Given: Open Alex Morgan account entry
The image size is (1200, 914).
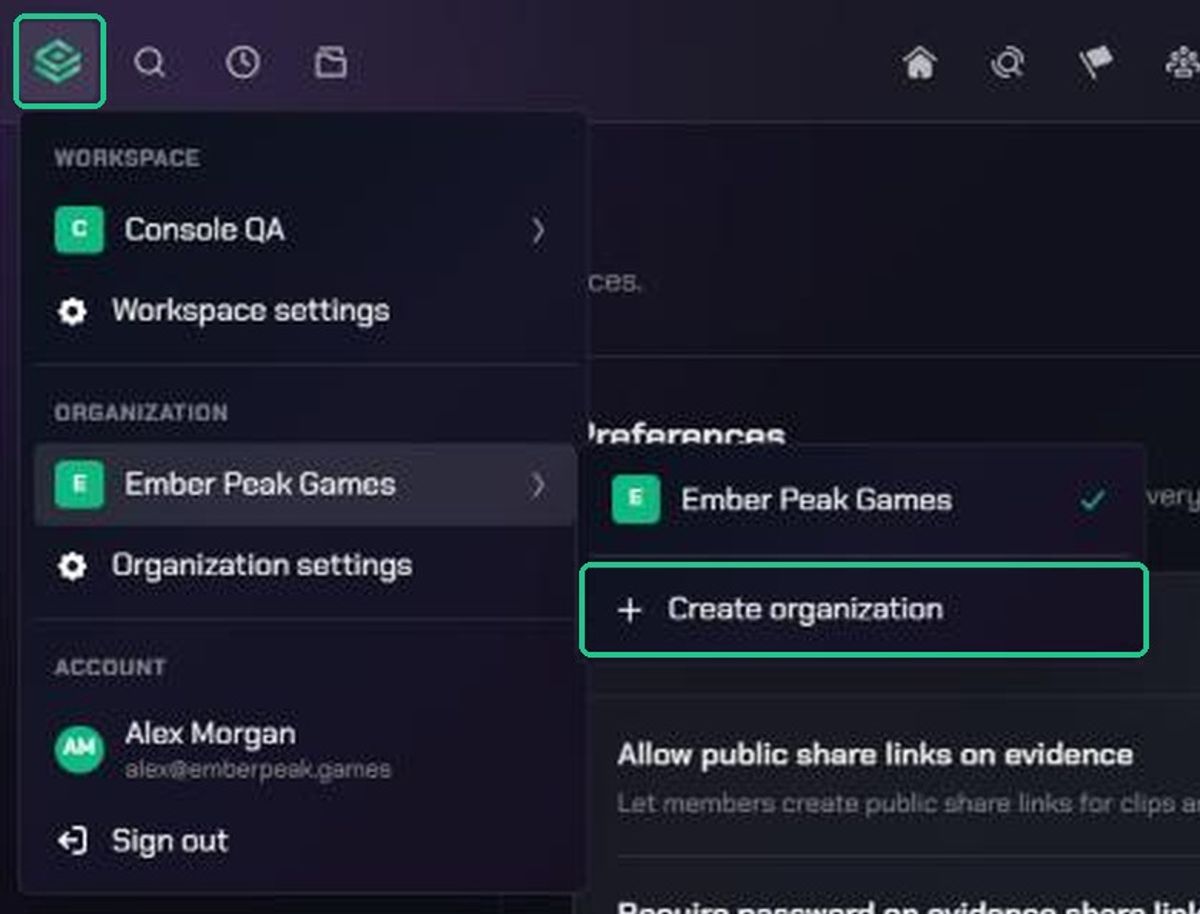Looking at the screenshot, I should [303, 749].
